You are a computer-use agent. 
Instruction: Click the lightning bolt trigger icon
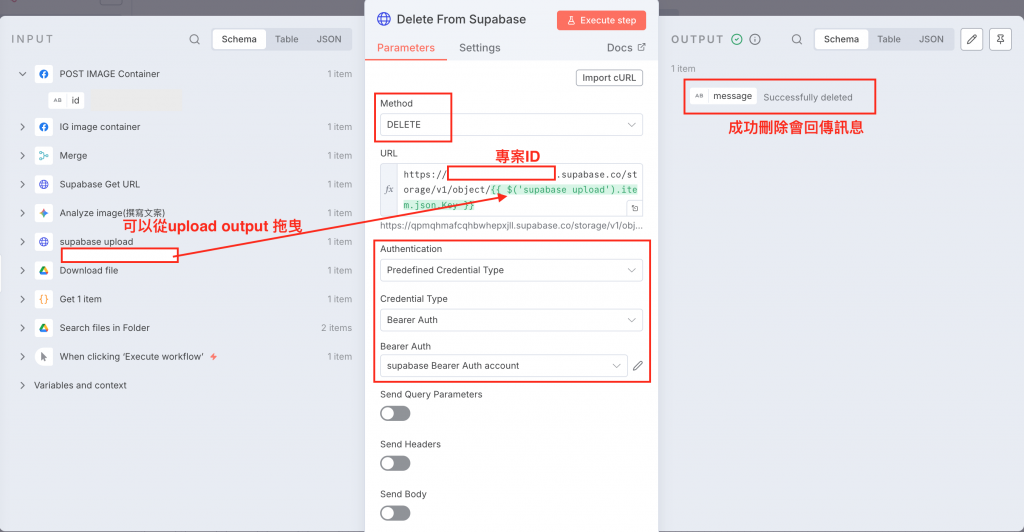pyautogui.click(x=214, y=356)
